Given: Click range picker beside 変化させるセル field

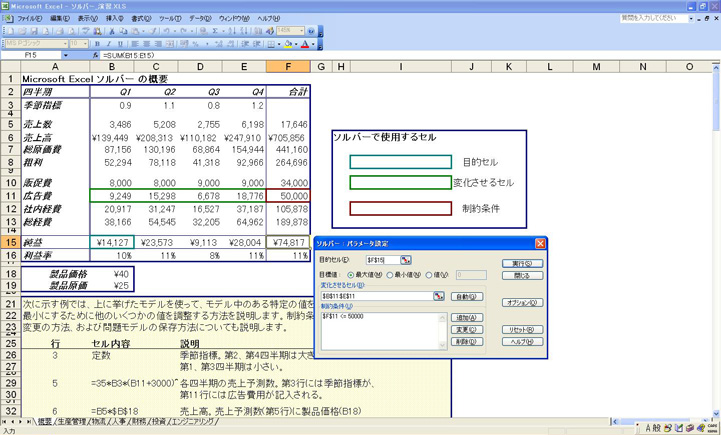Looking at the screenshot, I should (x=439, y=296).
